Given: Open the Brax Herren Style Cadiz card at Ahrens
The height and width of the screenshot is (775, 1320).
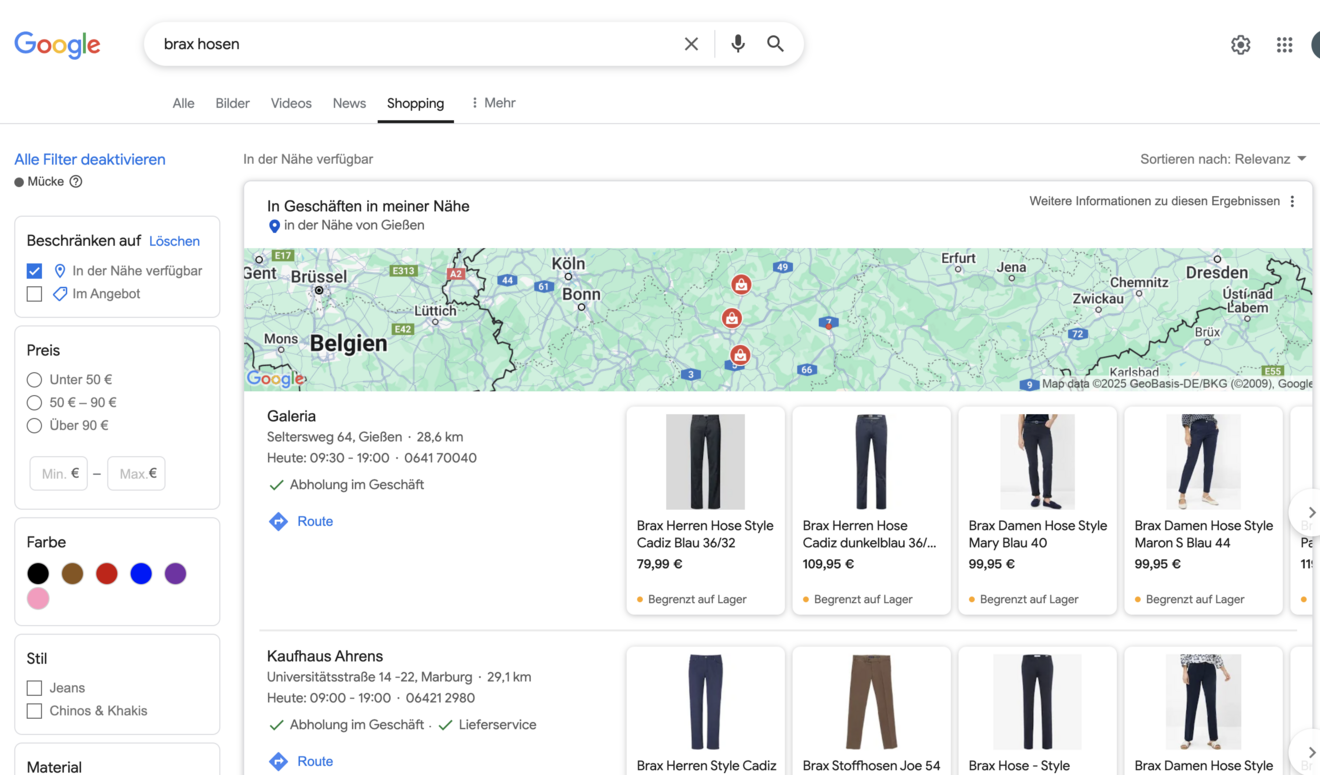Looking at the screenshot, I should [705, 711].
